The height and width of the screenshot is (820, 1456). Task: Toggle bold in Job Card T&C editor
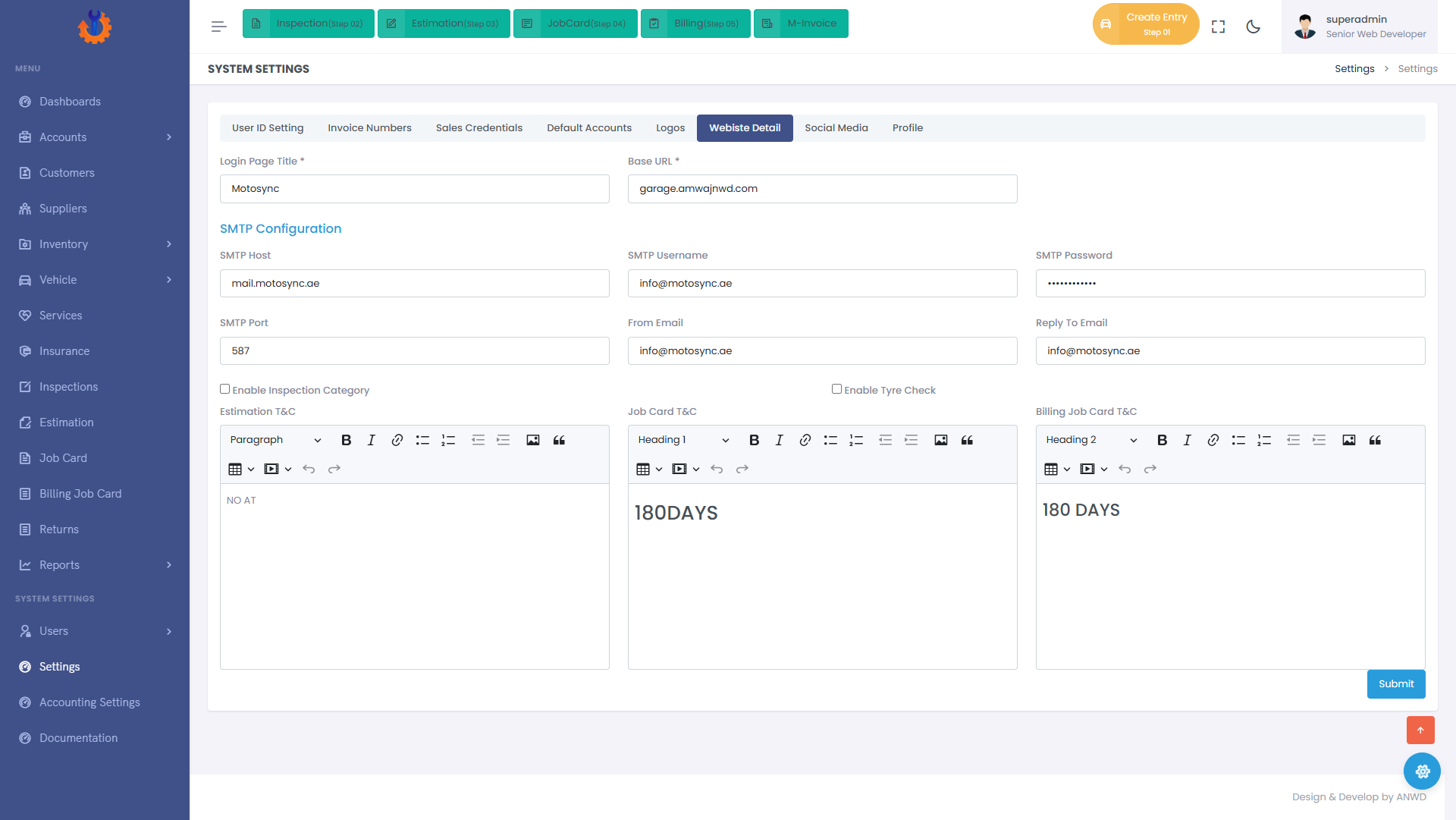coord(754,440)
